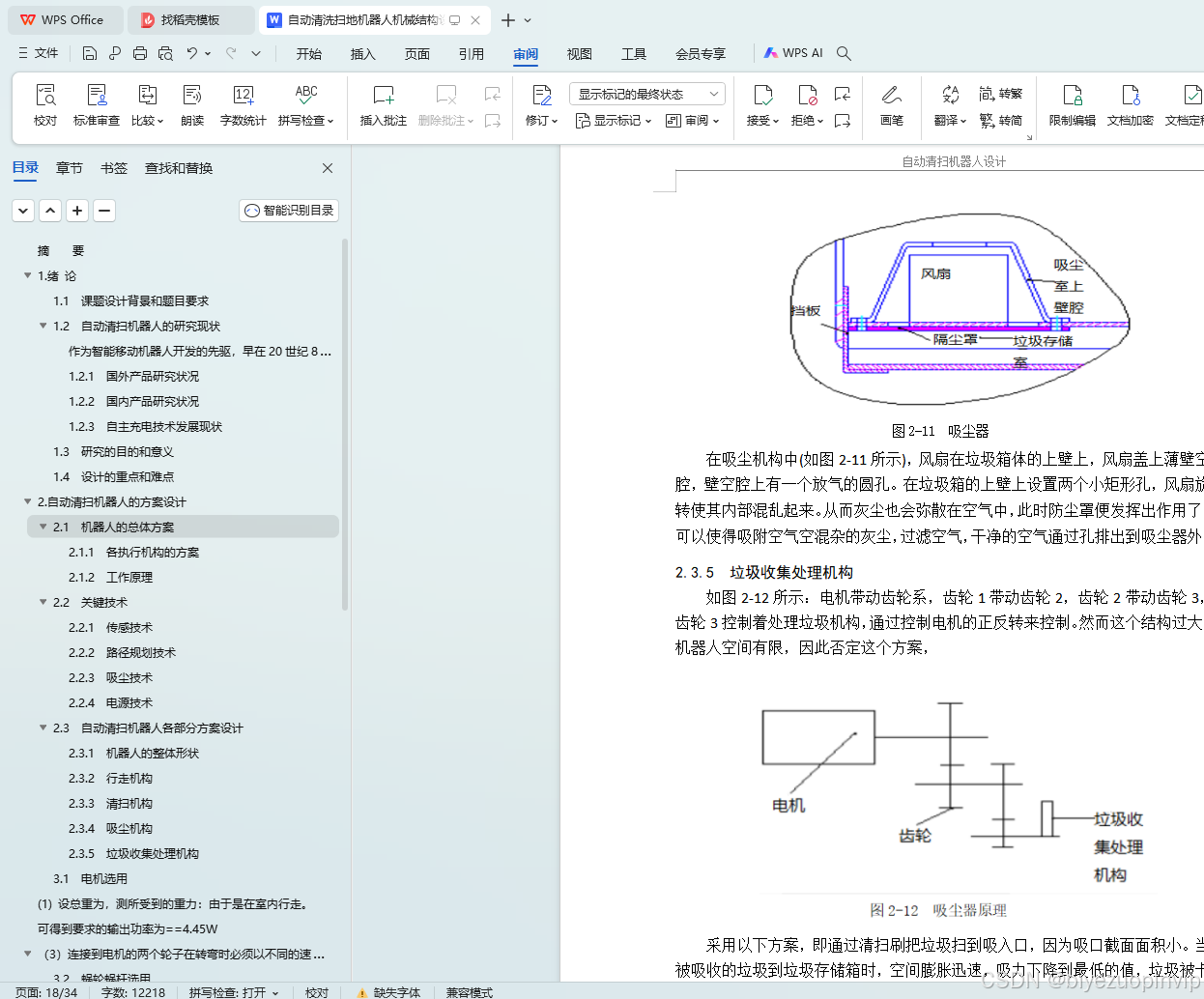Click the print icon in quick access bar
This screenshot has width=1204, height=999.
(x=140, y=53)
